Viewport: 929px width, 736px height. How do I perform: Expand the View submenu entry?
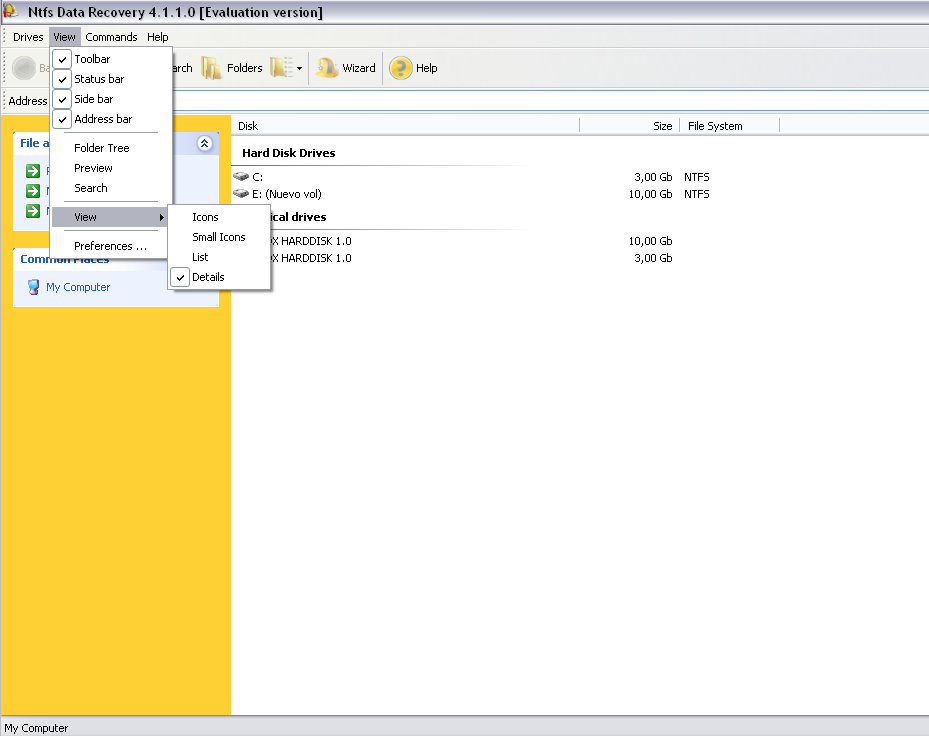click(x=110, y=217)
